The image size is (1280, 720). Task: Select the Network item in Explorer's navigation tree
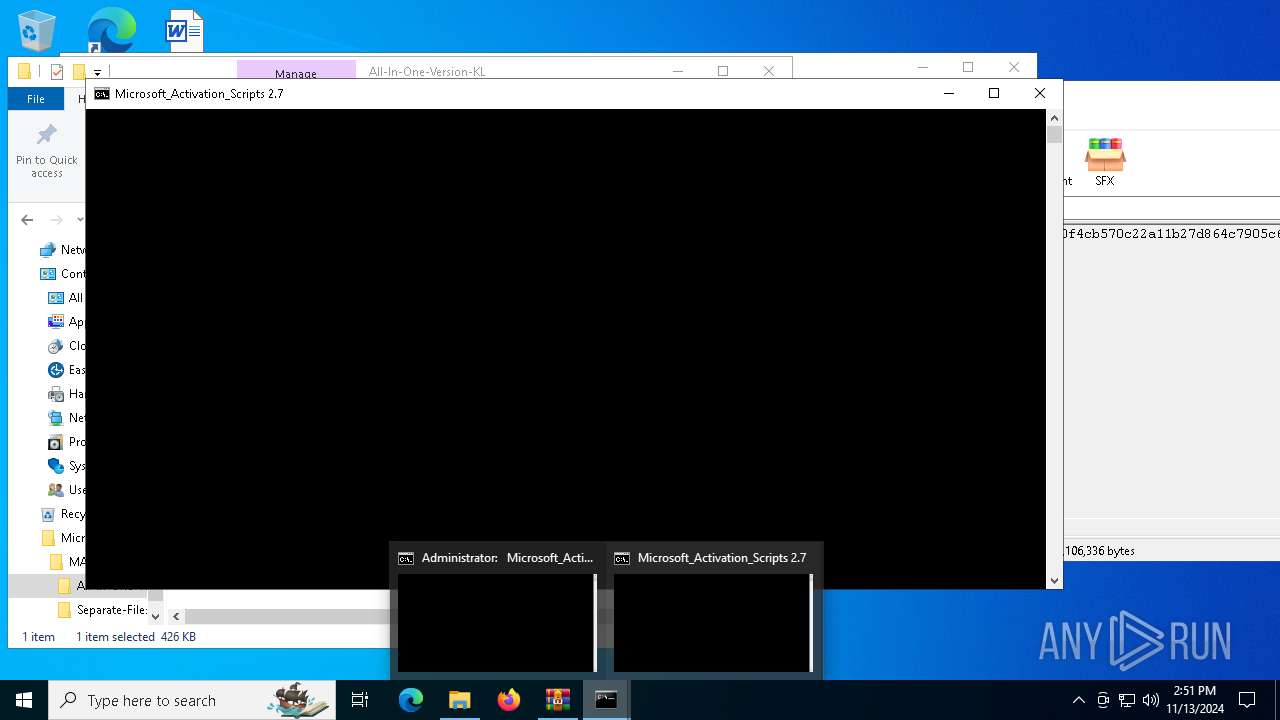62,250
